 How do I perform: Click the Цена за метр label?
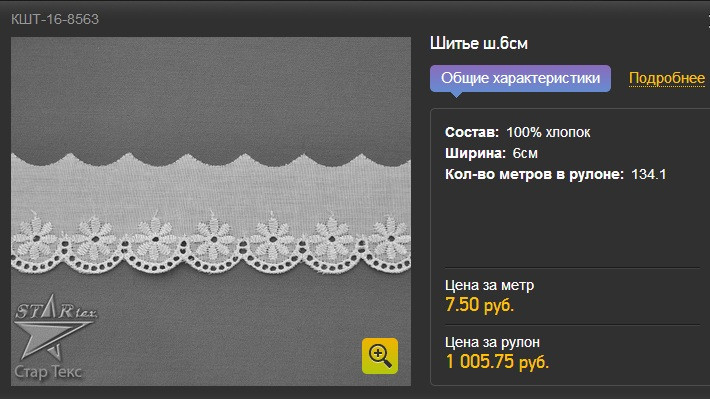(x=489, y=285)
